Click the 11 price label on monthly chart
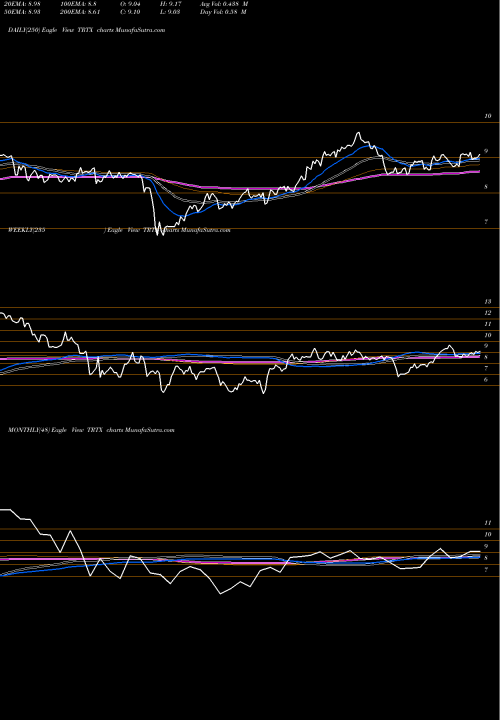This screenshot has height=720, width=500. click(488, 523)
